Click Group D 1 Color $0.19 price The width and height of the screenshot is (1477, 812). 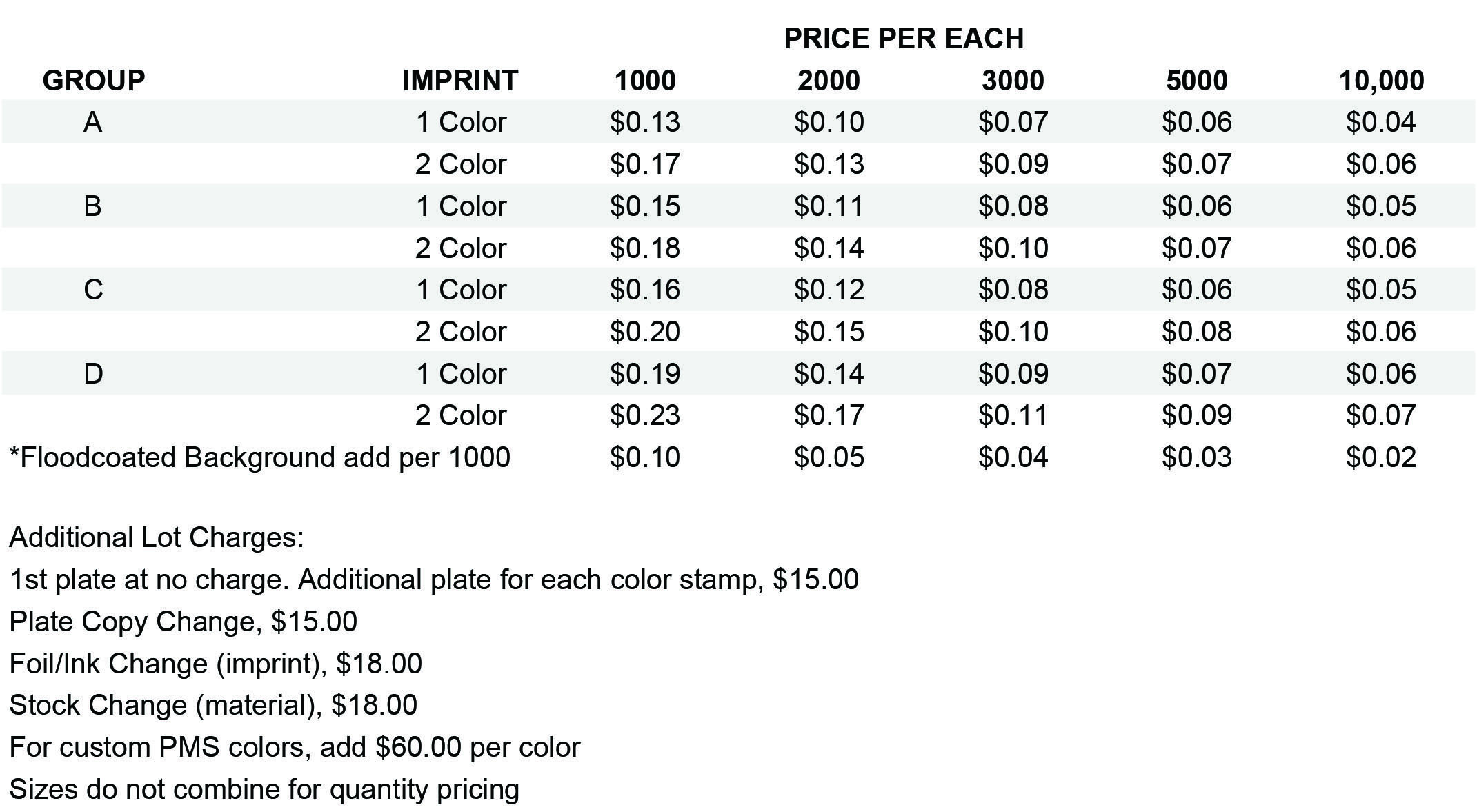(645, 374)
